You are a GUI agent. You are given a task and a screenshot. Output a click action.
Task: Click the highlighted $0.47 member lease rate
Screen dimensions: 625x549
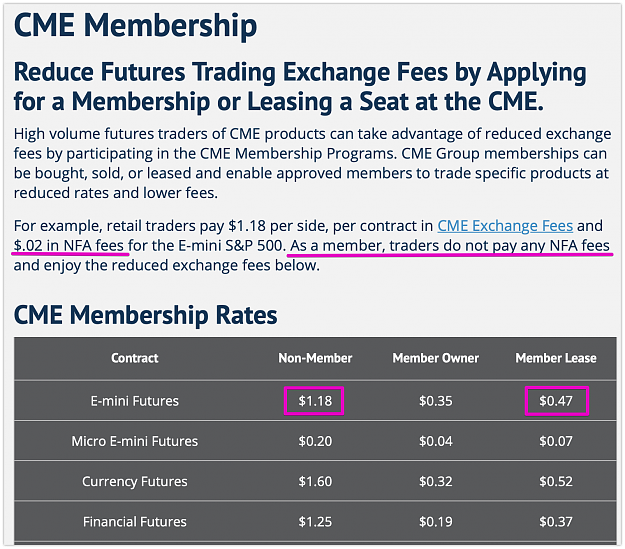(x=556, y=401)
